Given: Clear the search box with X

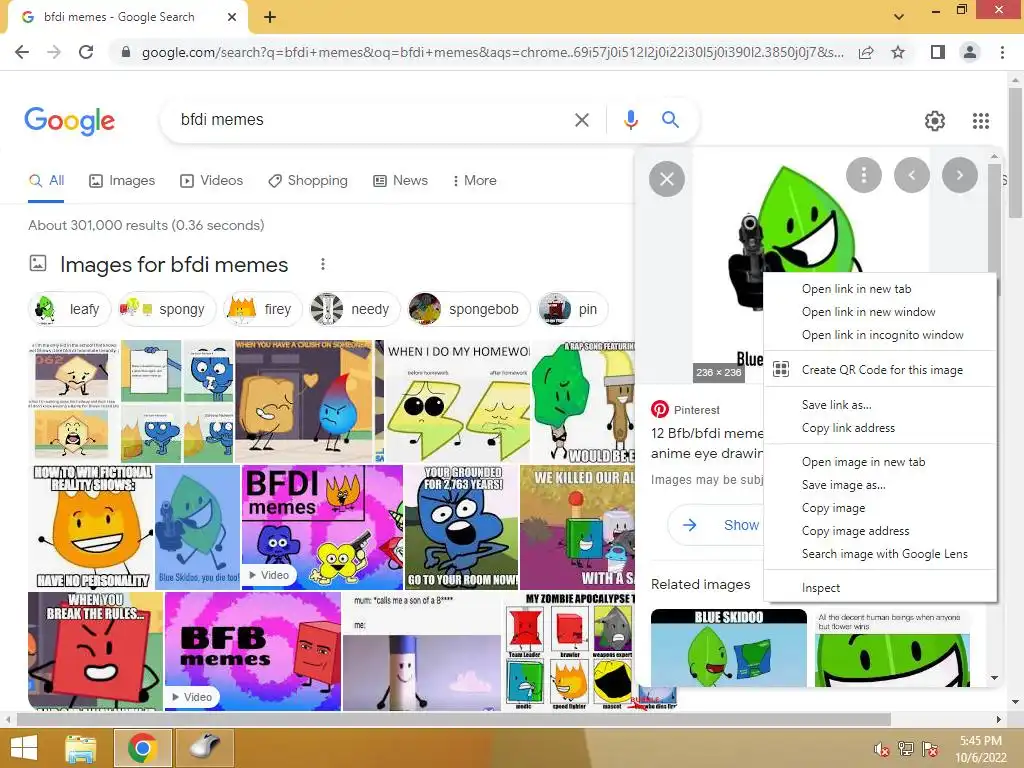Looking at the screenshot, I should (x=581, y=120).
